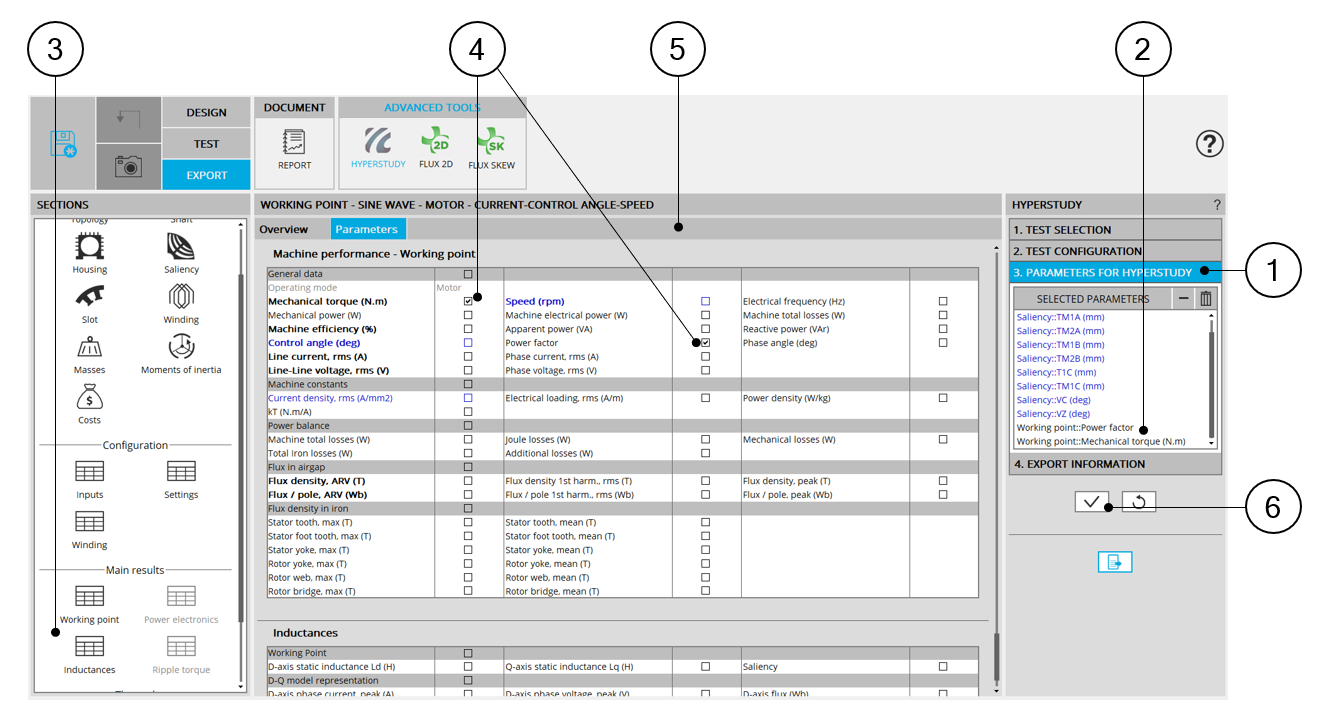Expand the 2. Test Configuration section
Image resolution: width=1318 pixels, height=713 pixels.
point(1114,251)
